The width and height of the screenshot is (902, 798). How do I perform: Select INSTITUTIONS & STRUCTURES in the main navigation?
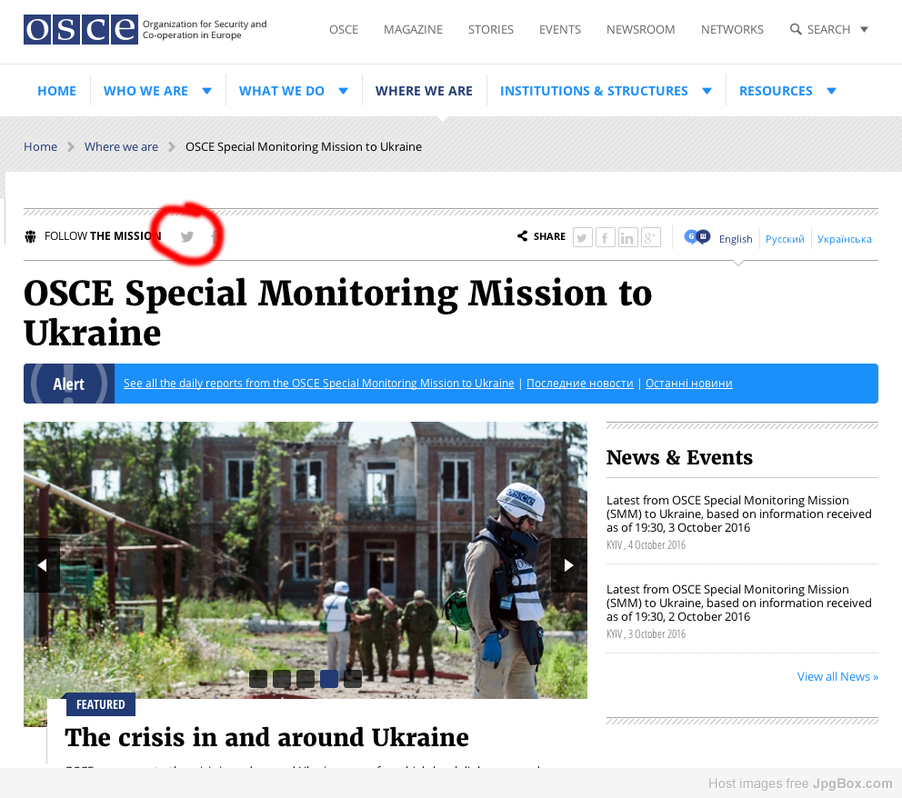594,91
